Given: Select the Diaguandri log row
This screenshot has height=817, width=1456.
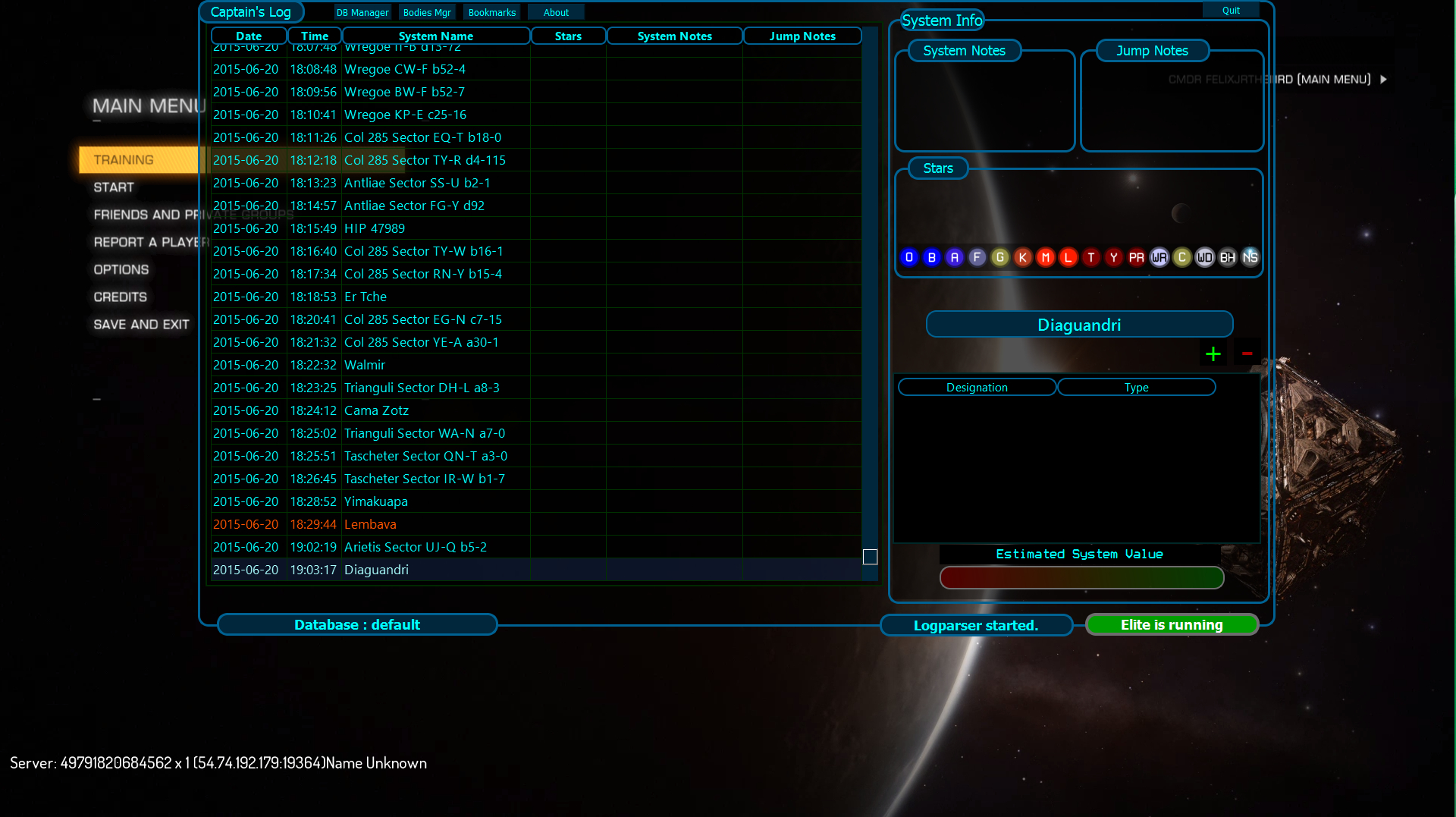Looking at the screenshot, I should 536,570.
